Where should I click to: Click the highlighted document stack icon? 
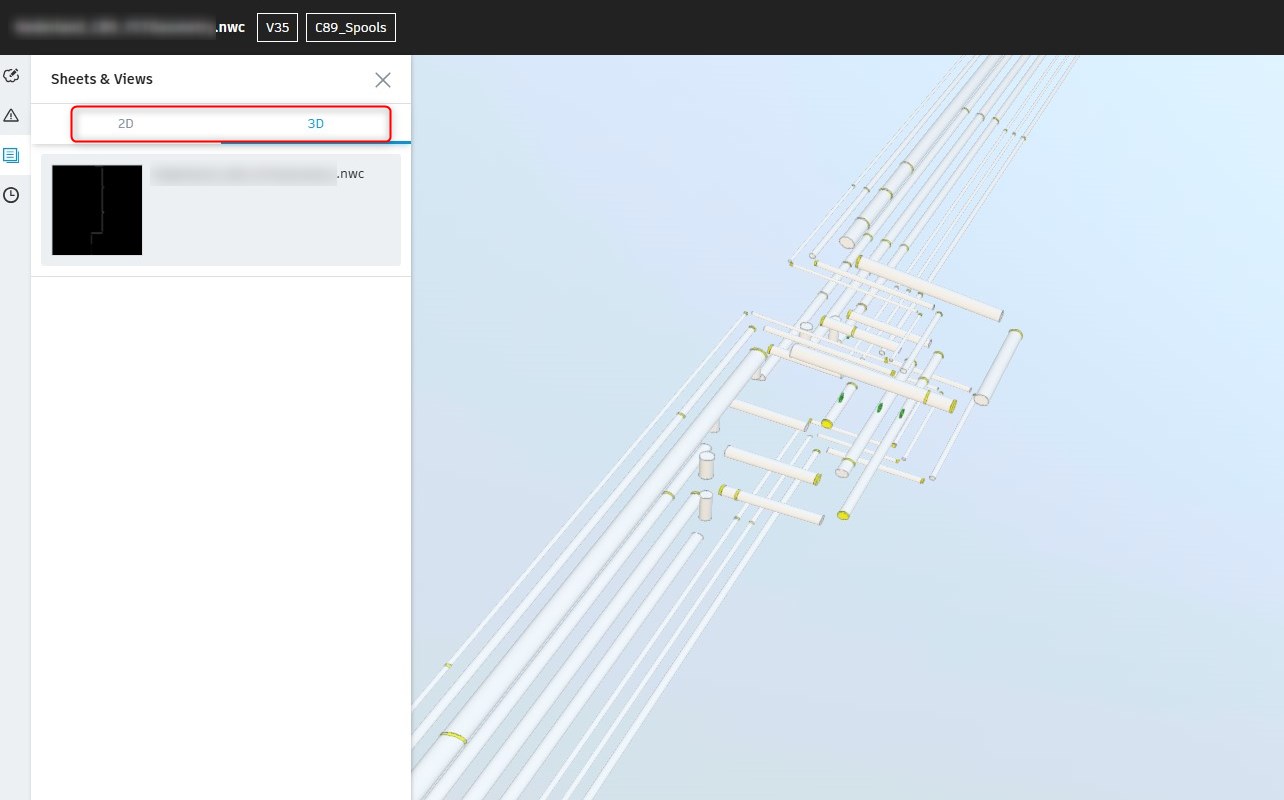[x=12, y=155]
